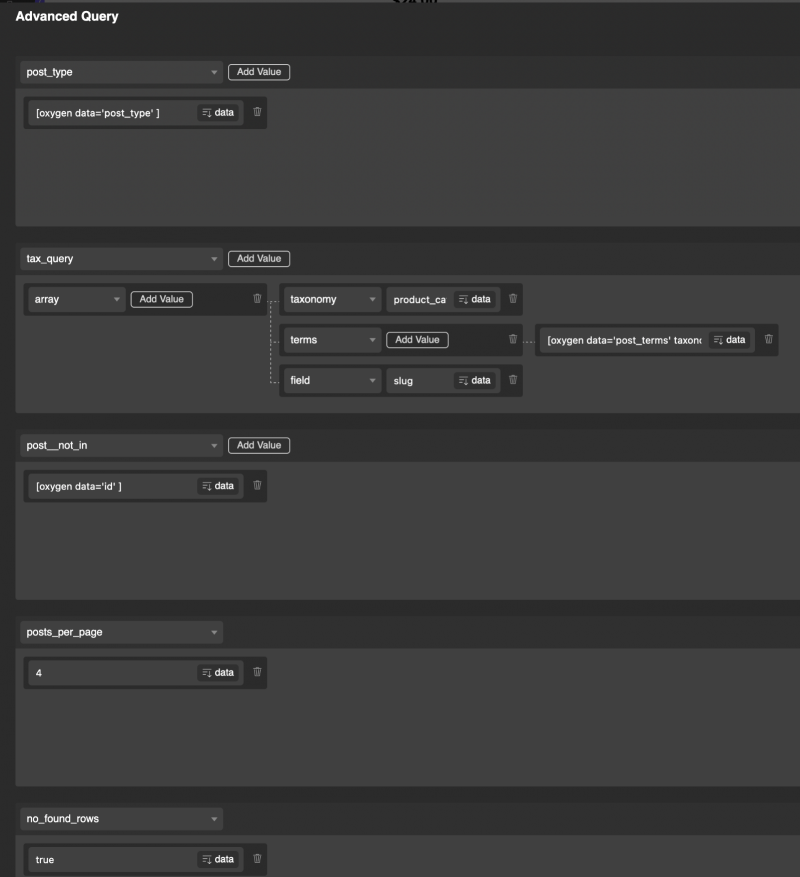Open the array type dropdown

[x=75, y=299]
